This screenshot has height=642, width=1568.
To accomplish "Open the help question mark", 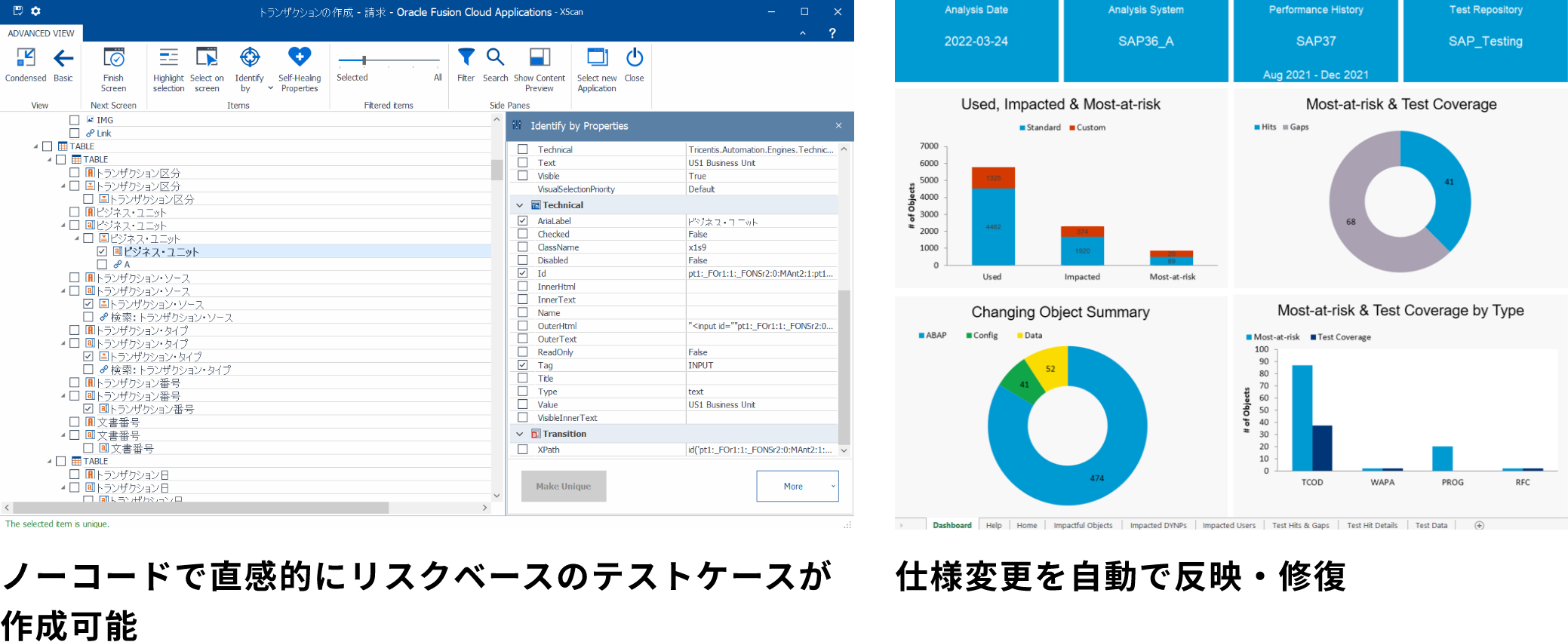I will 832,33.
